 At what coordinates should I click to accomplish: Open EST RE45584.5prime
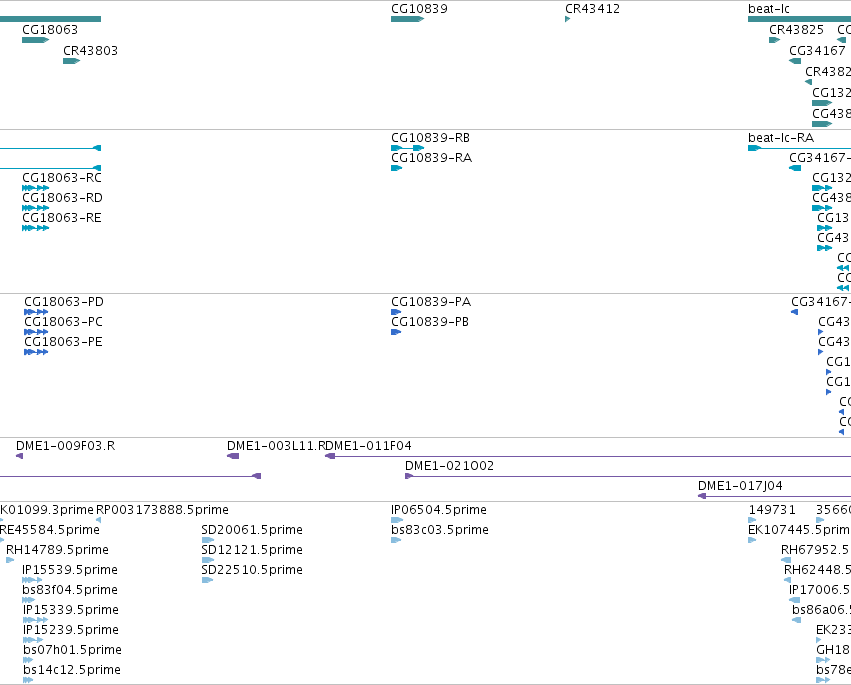49,530
